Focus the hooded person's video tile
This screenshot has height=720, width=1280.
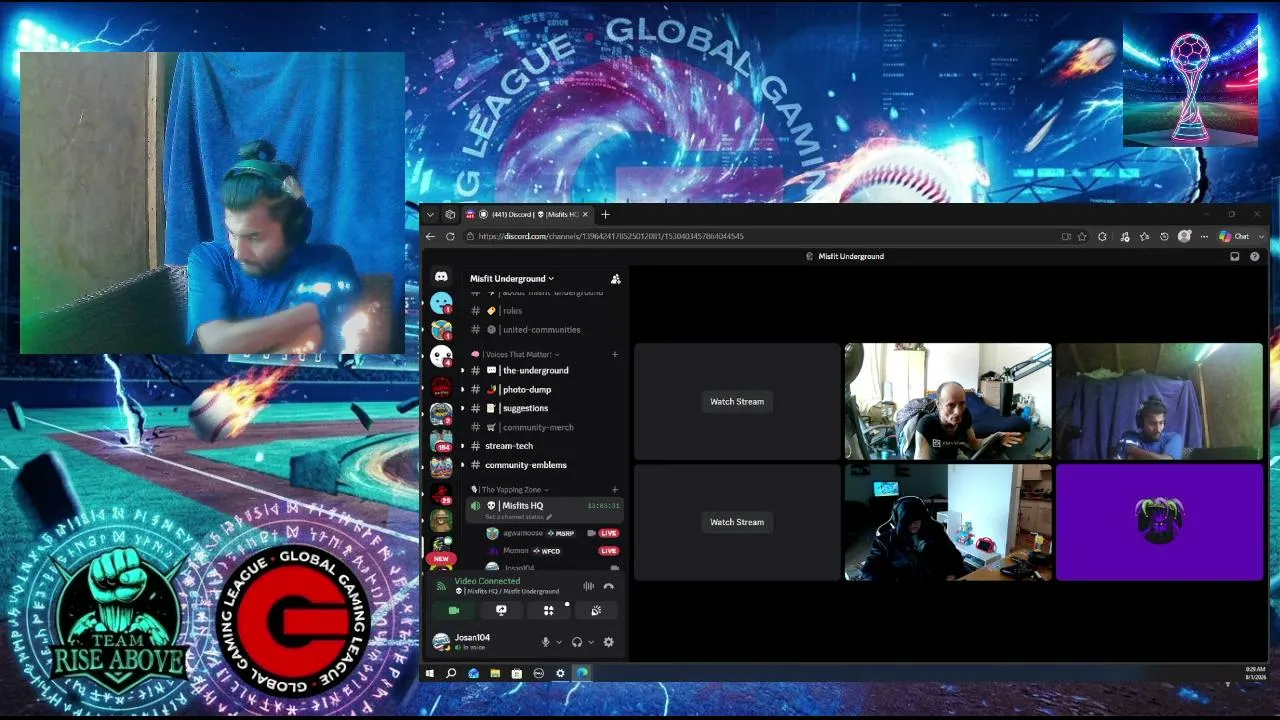(948, 522)
